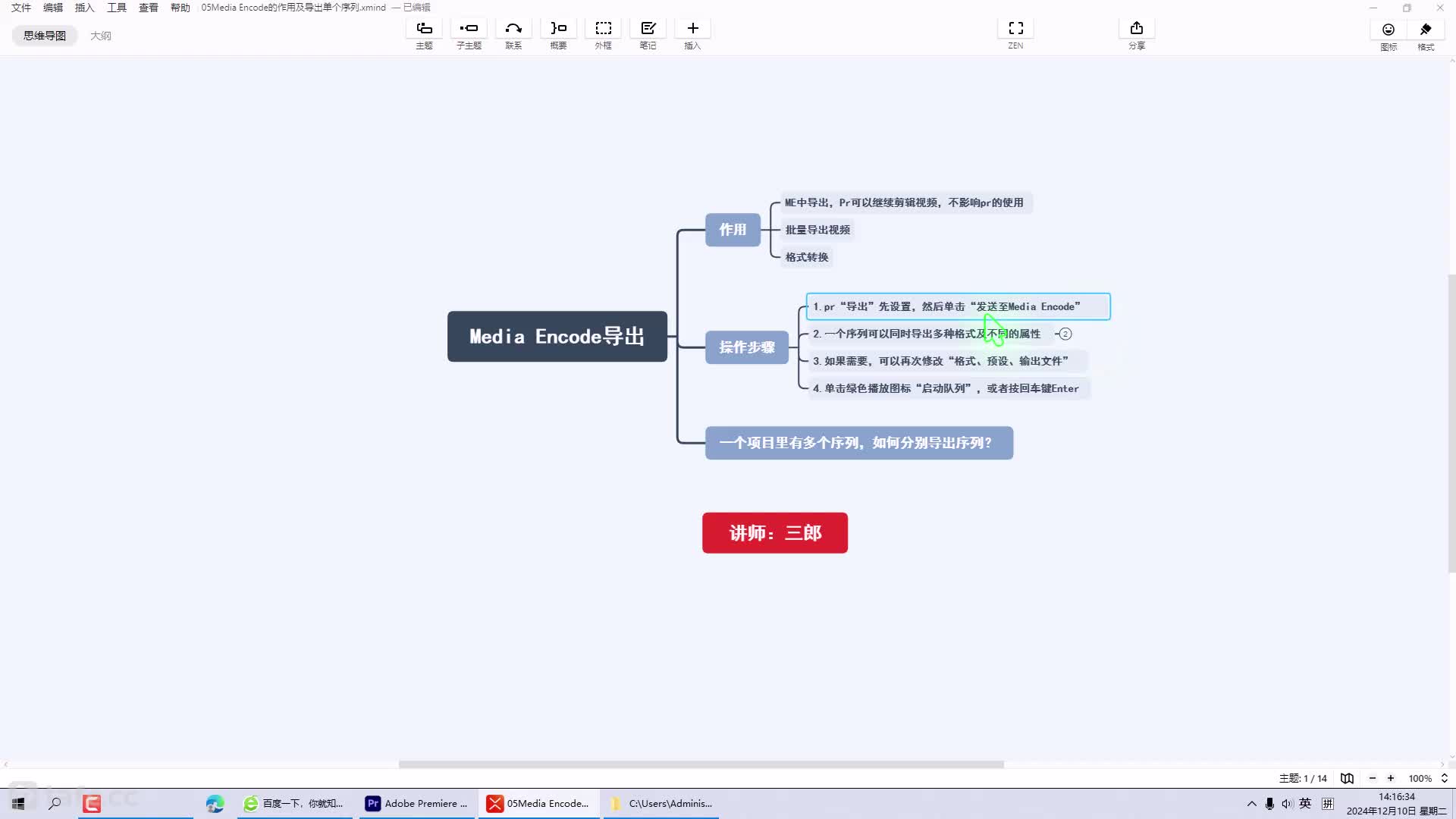Create a relationship with 联系 icon

click(x=513, y=35)
